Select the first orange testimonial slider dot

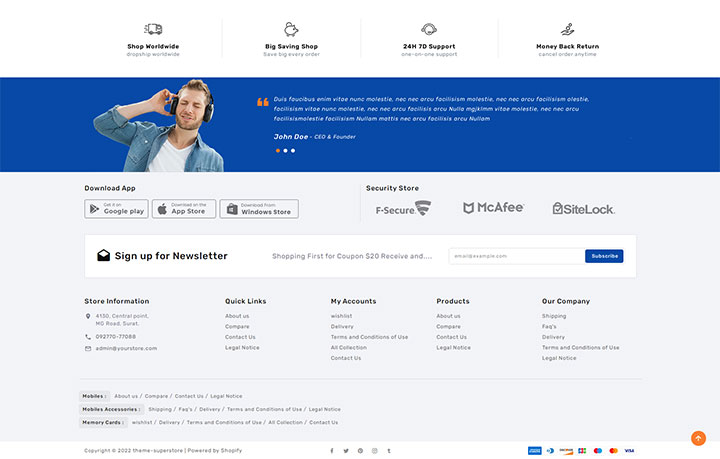tap(278, 151)
